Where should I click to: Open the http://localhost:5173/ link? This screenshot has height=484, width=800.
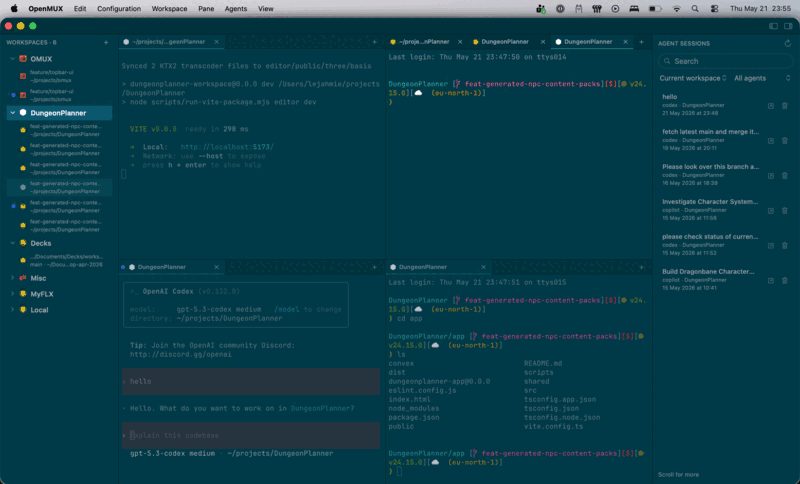point(227,147)
